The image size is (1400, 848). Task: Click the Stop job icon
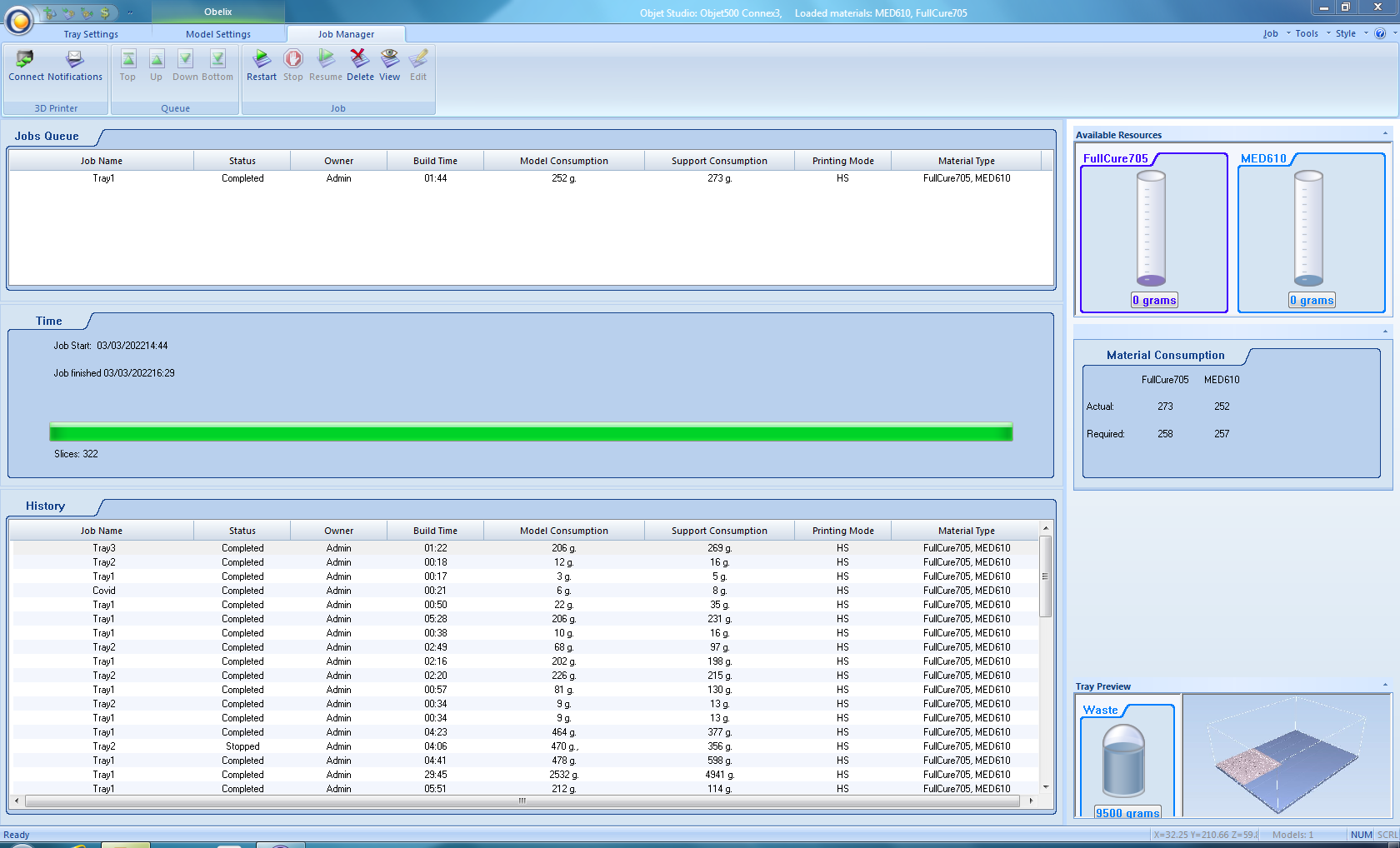[293, 65]
